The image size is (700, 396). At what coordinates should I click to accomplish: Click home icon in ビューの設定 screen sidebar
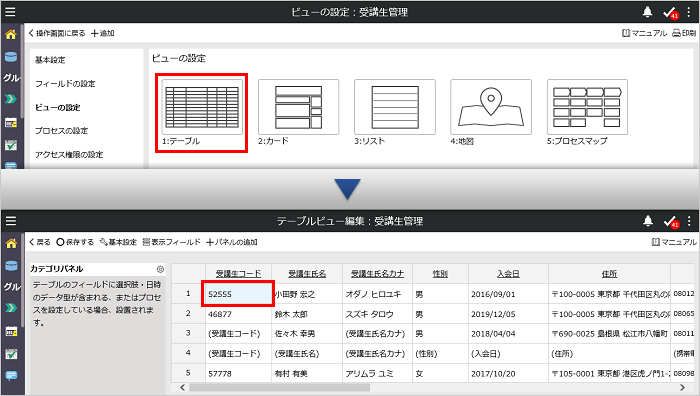(11, 34)
